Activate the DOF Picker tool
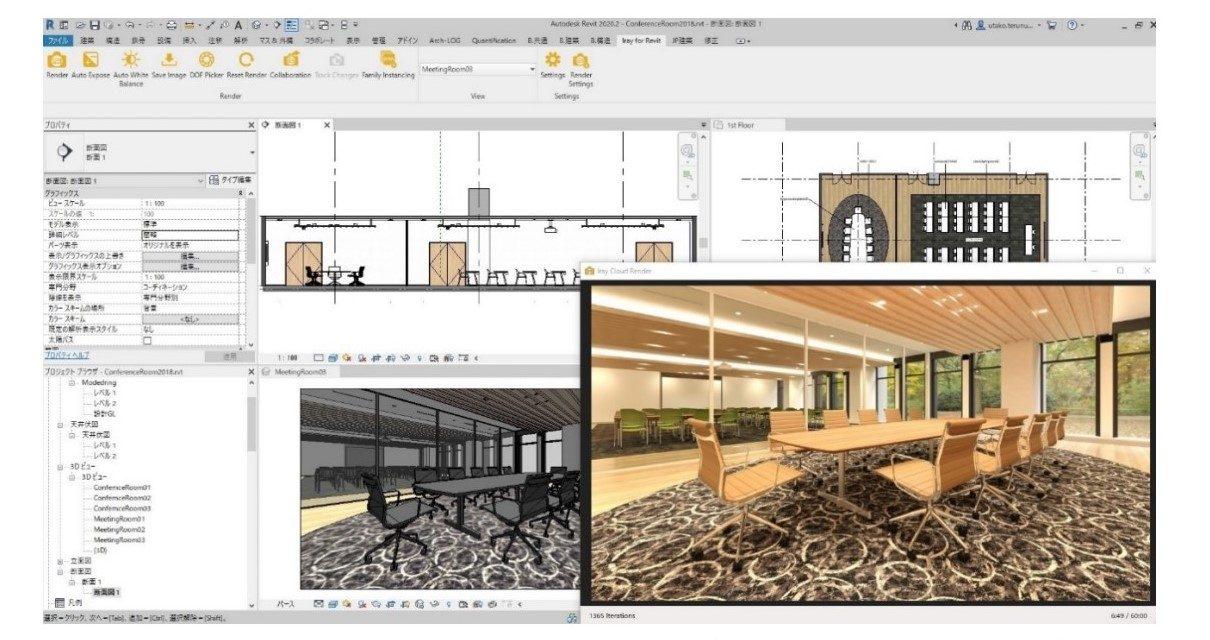The height and width of the screenshot is (640, 1210). tap(206, 61)
